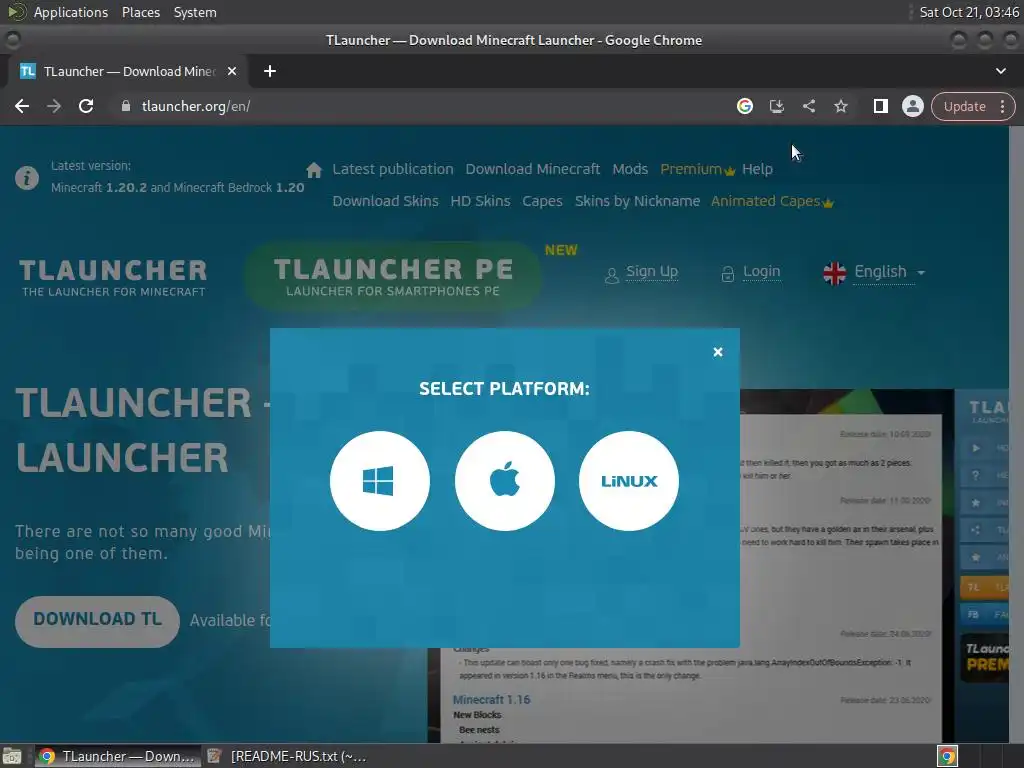Open the Applications menu
The image size is (1024, 768).
71,12
